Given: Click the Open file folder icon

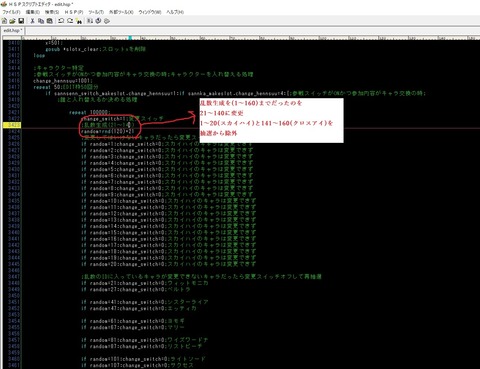Looking at the screenshot, I should point(12,21).
